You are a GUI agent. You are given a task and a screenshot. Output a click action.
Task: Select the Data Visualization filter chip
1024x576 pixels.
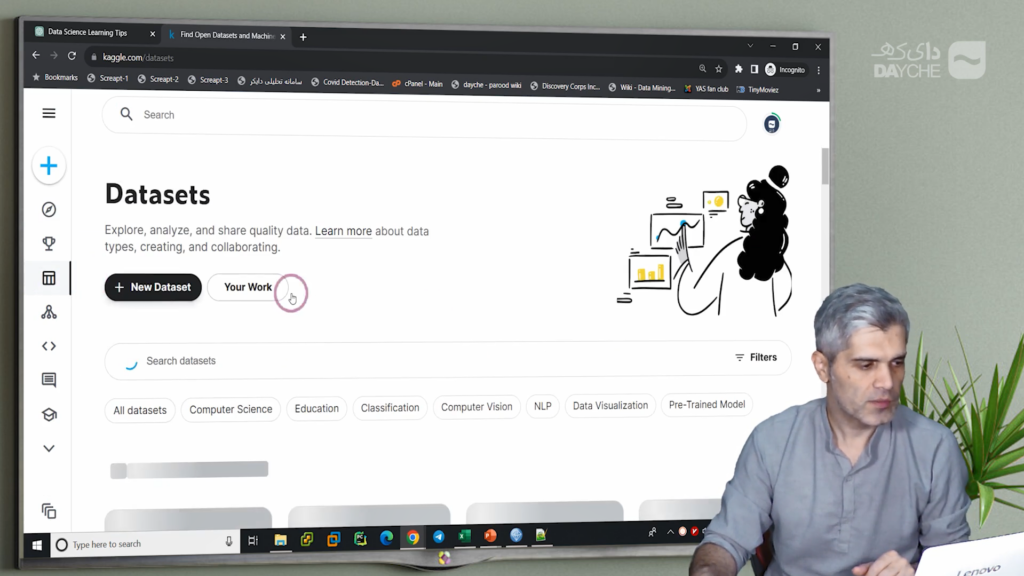coord(610,405)
